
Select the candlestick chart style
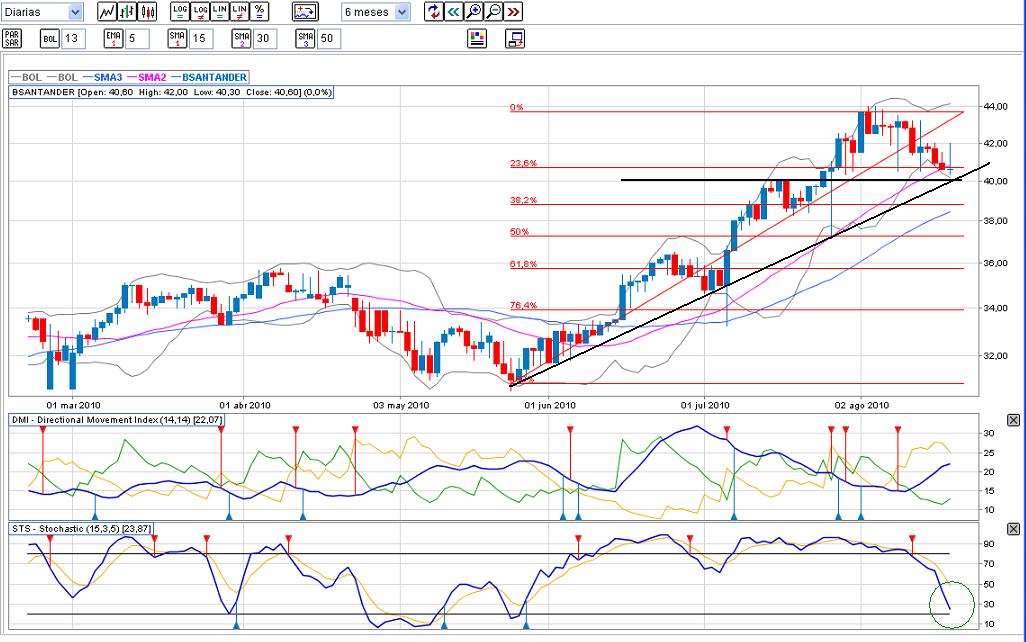(148, 12)
